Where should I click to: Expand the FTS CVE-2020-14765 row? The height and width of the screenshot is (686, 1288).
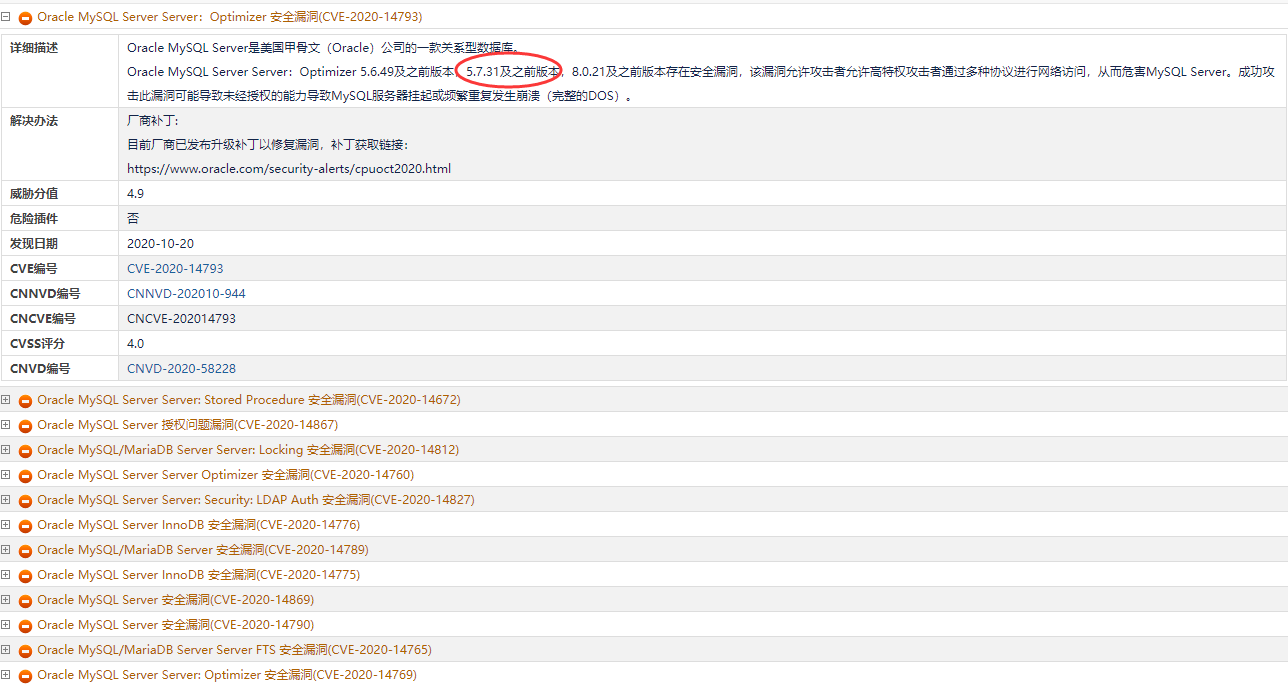tap(6, 650)
